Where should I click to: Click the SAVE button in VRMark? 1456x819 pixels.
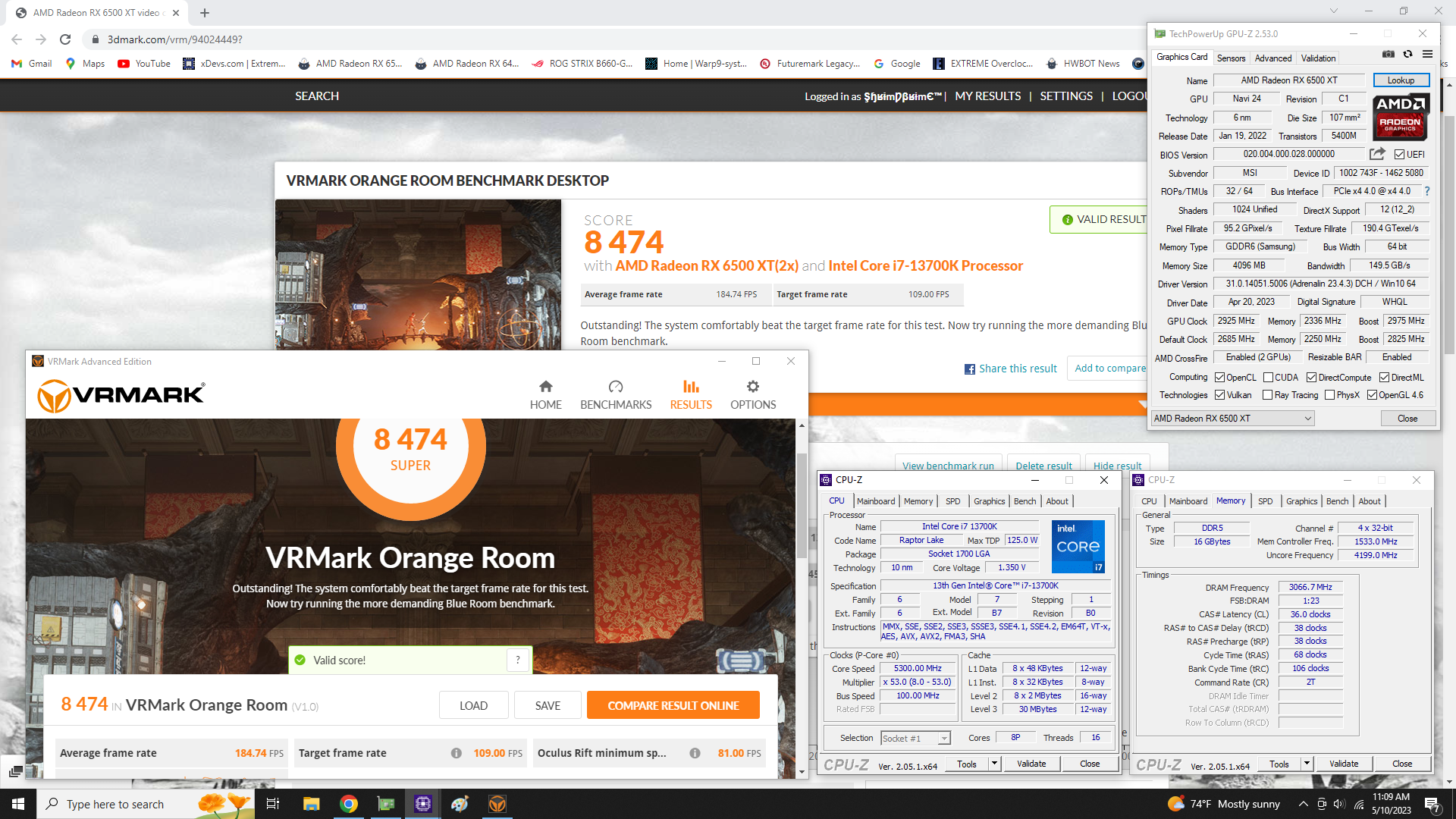pyautogui.click(x=548, y=705)
